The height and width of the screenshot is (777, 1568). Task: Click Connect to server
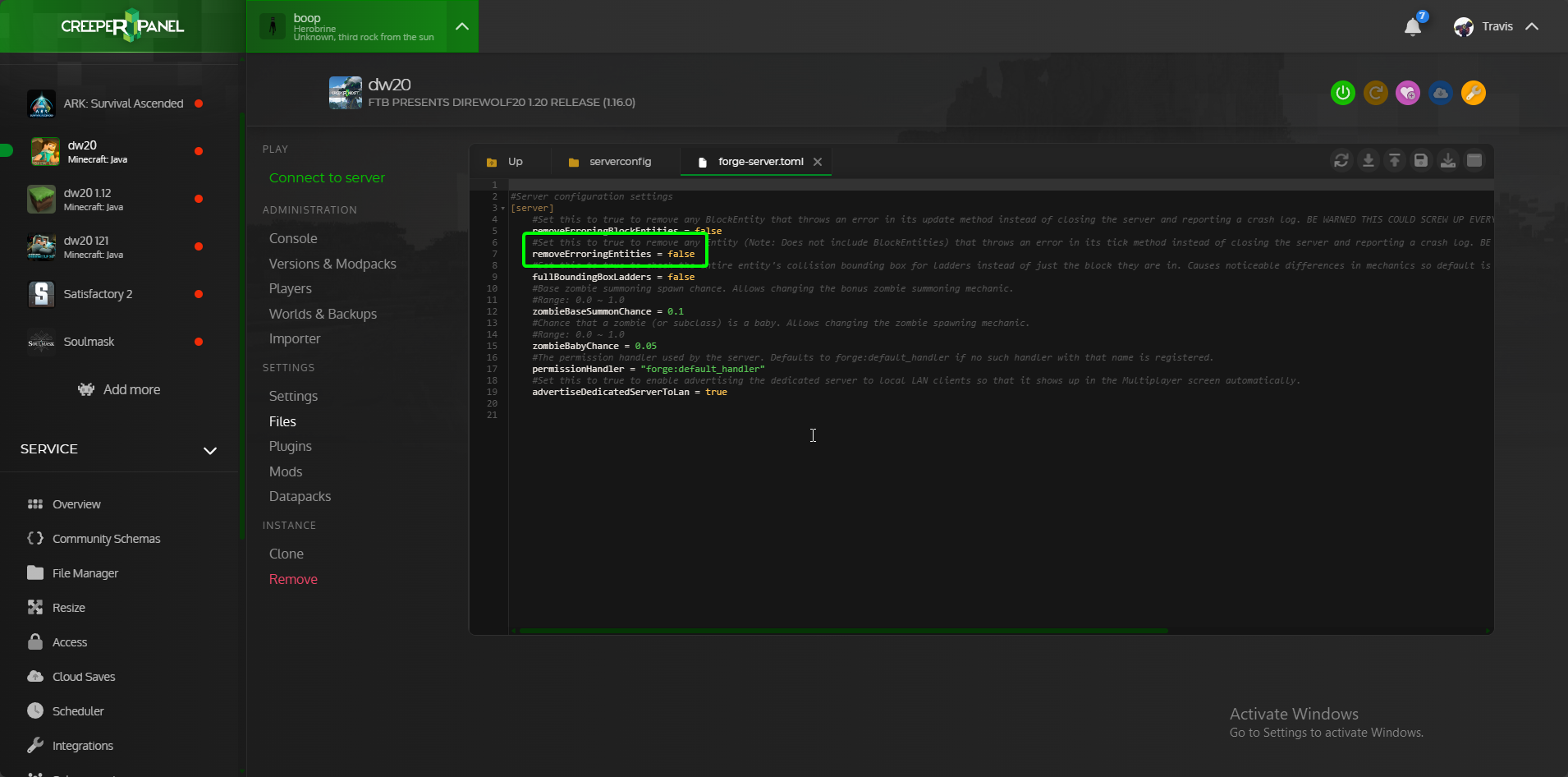coord(327,177)
